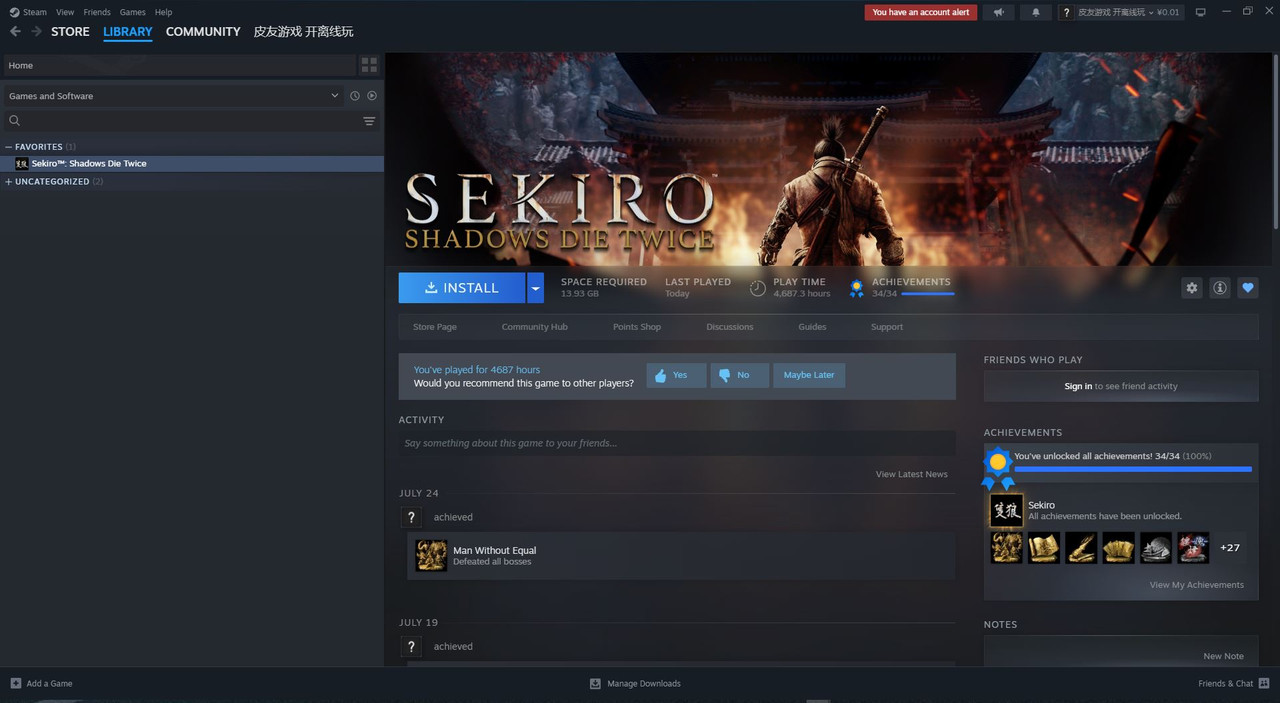Open the Games menu
1280x703 pixels.
click(x=132, y=12)
